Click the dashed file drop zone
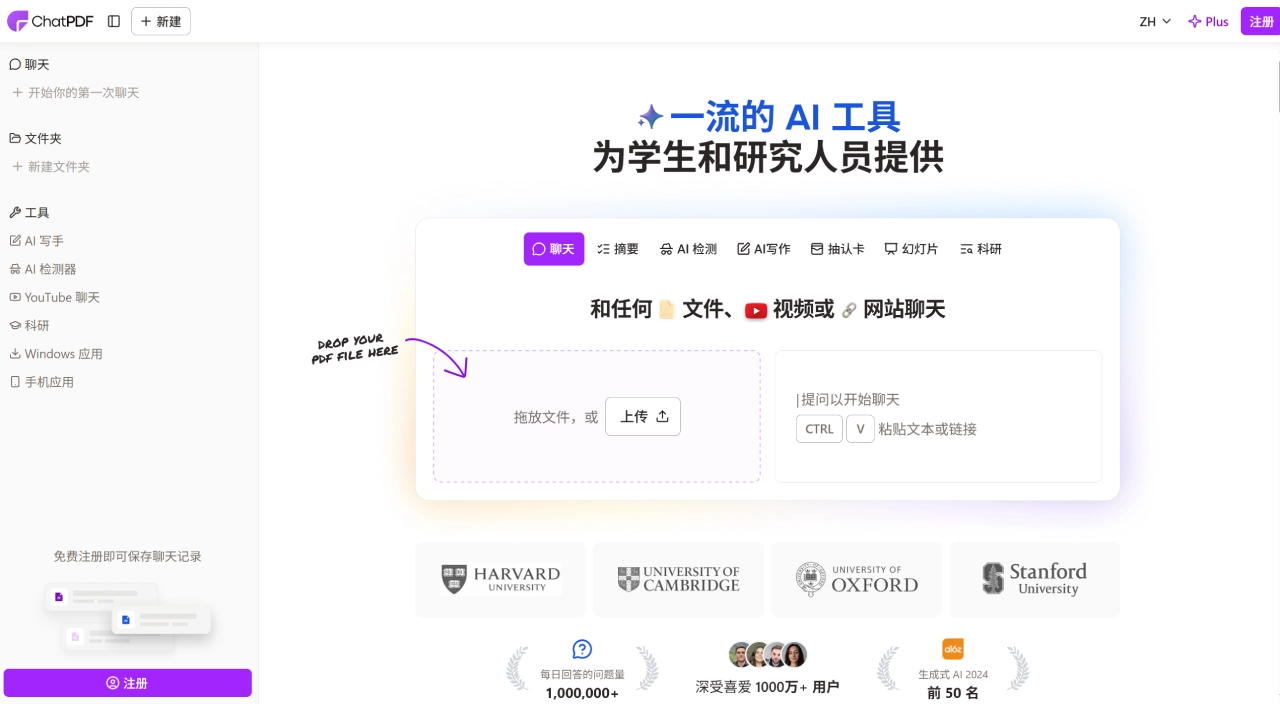This screenshot has width=1280, height=704. tap(597, 416)
